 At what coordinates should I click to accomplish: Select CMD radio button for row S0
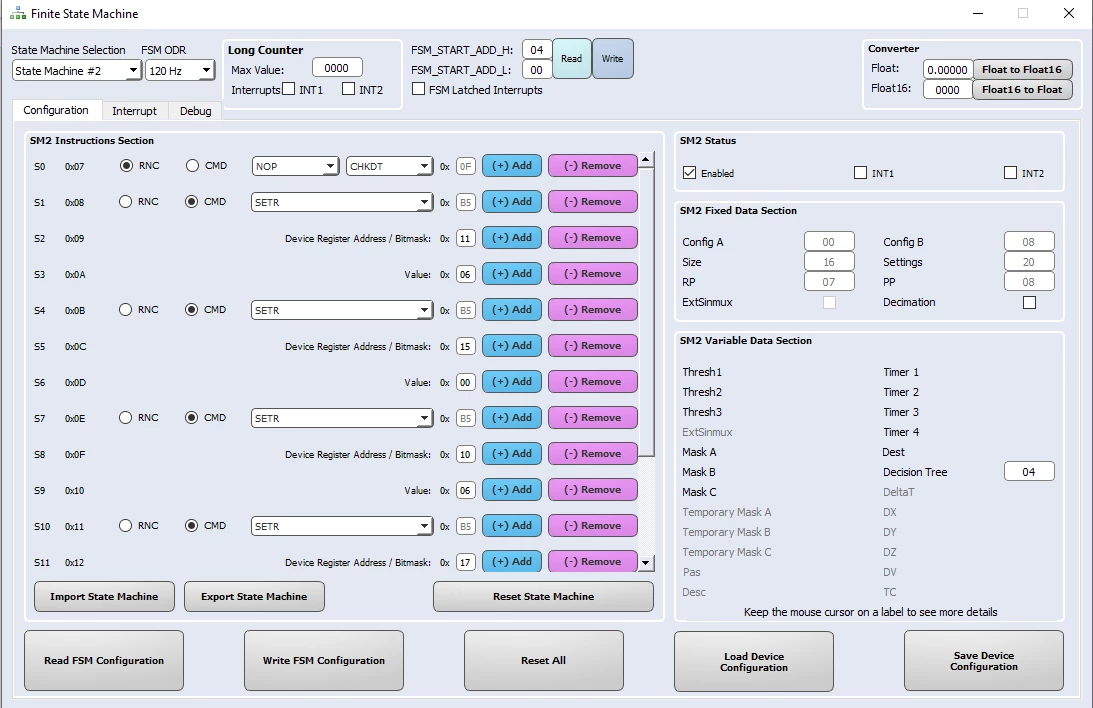[192, 166]
